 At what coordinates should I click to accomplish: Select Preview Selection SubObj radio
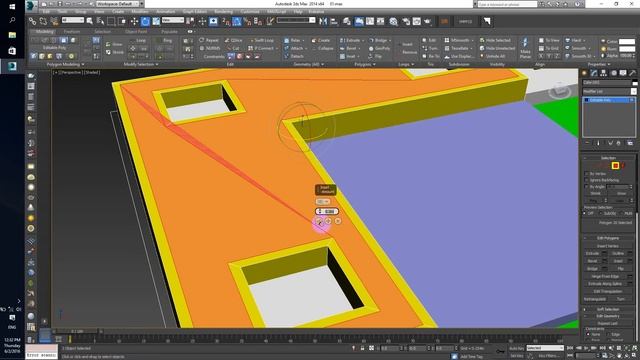(x=601, y=213)
